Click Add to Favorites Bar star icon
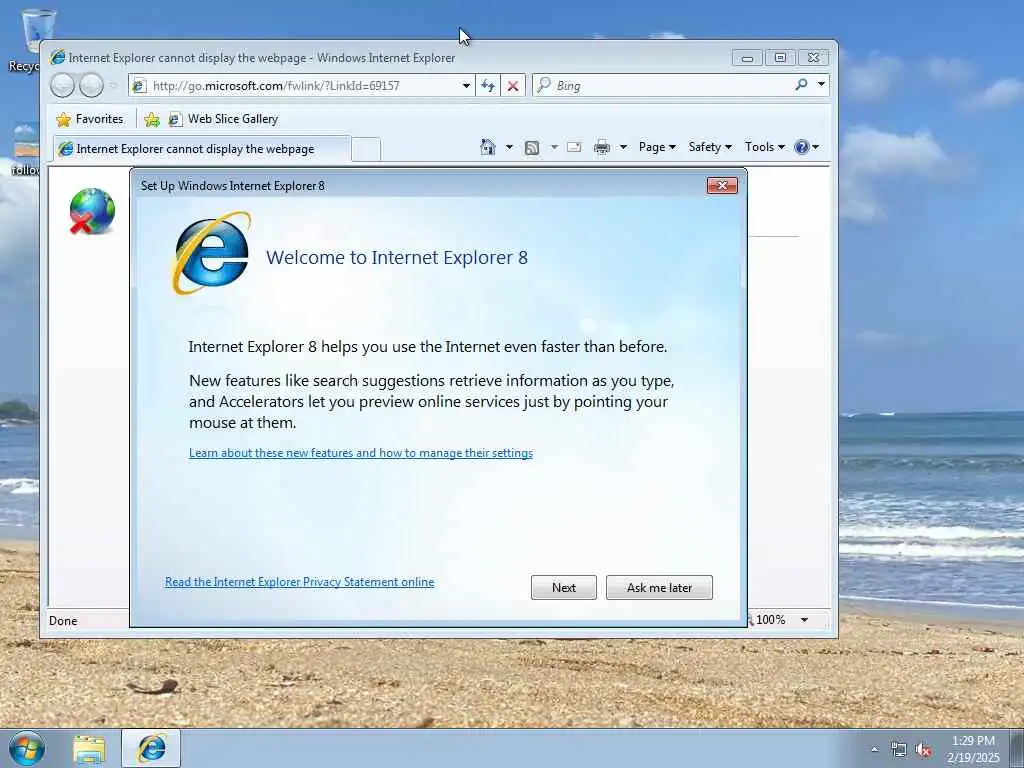 [x=152, y=119]
